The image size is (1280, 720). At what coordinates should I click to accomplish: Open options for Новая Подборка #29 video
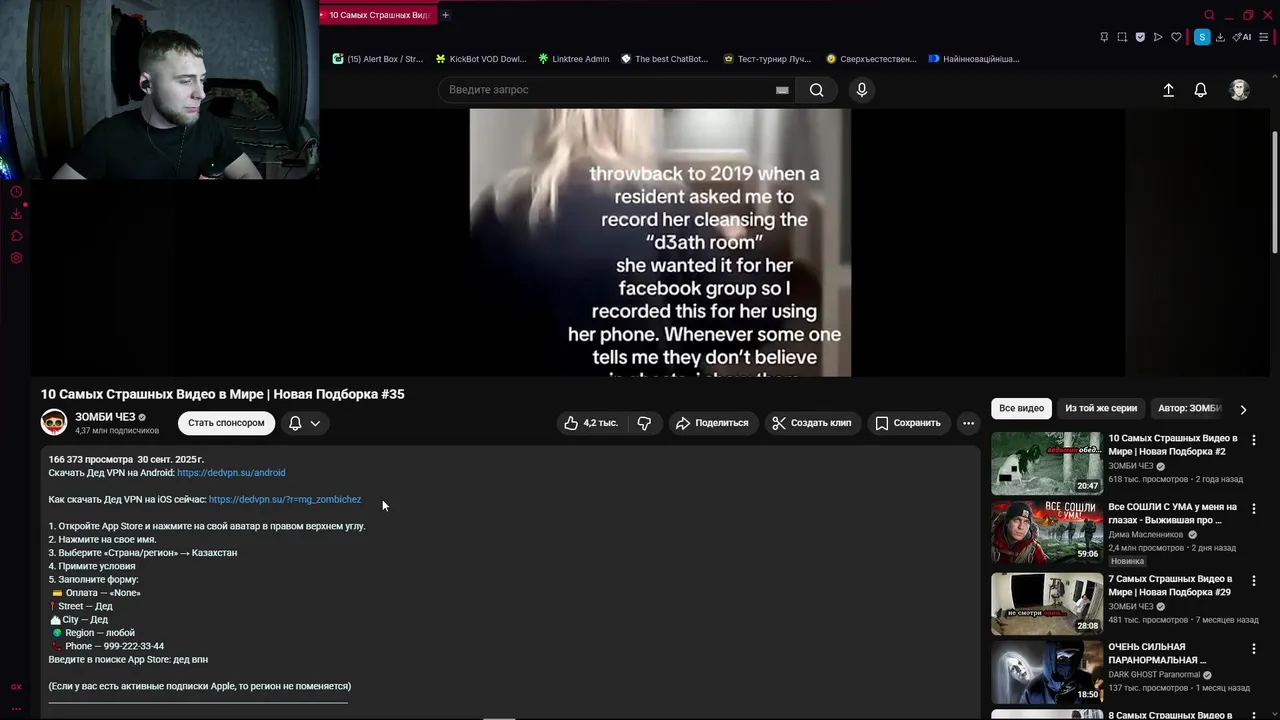click(x=1253, y=581)
